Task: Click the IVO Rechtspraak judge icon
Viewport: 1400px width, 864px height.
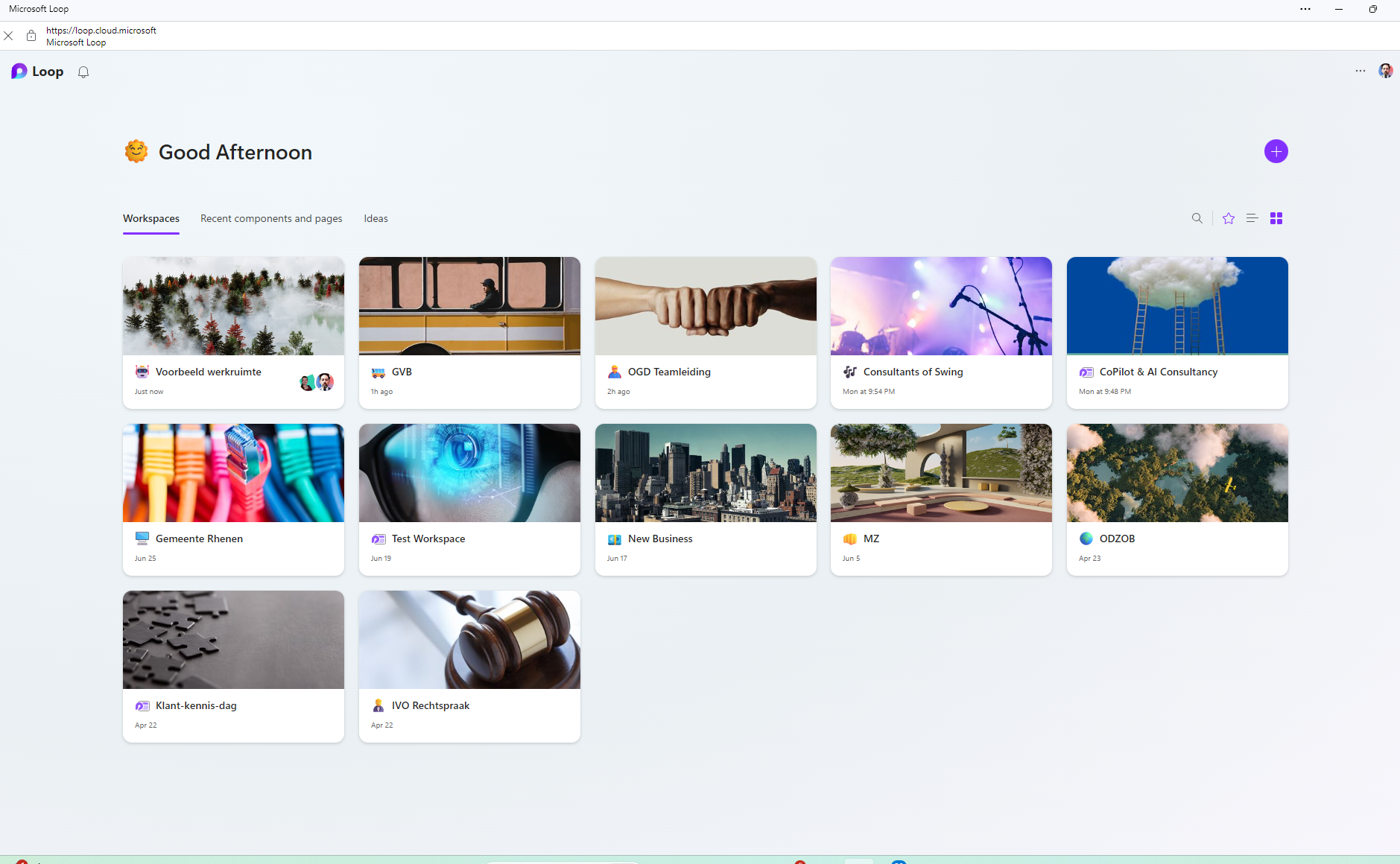Action: click(x=378, y=705)
